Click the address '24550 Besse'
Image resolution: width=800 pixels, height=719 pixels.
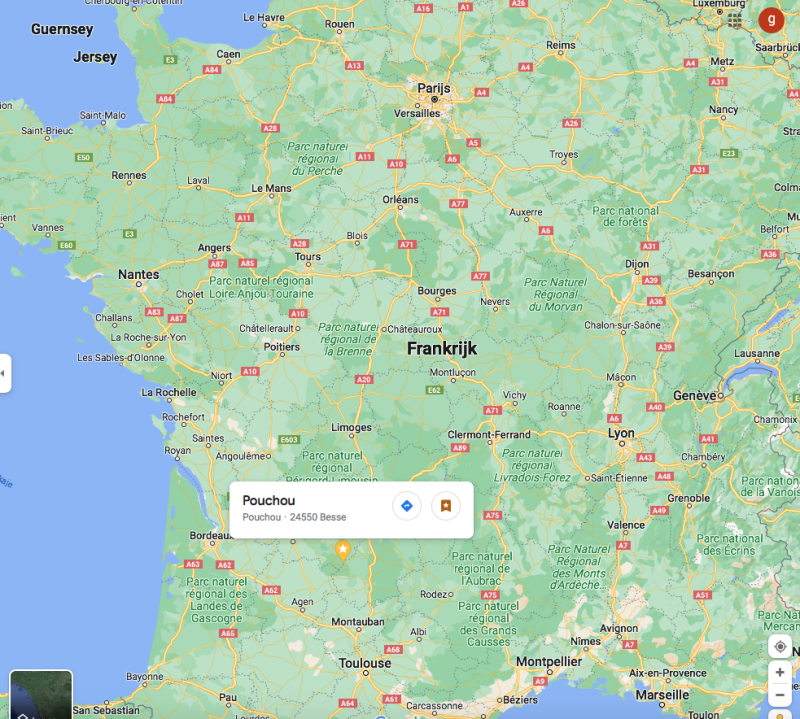(318, 517)
